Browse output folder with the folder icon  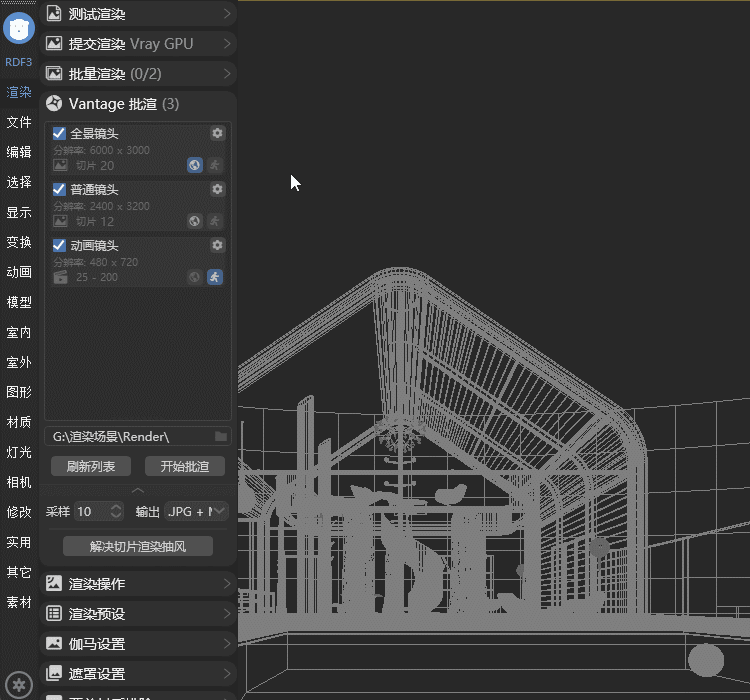tap(221, 437)
